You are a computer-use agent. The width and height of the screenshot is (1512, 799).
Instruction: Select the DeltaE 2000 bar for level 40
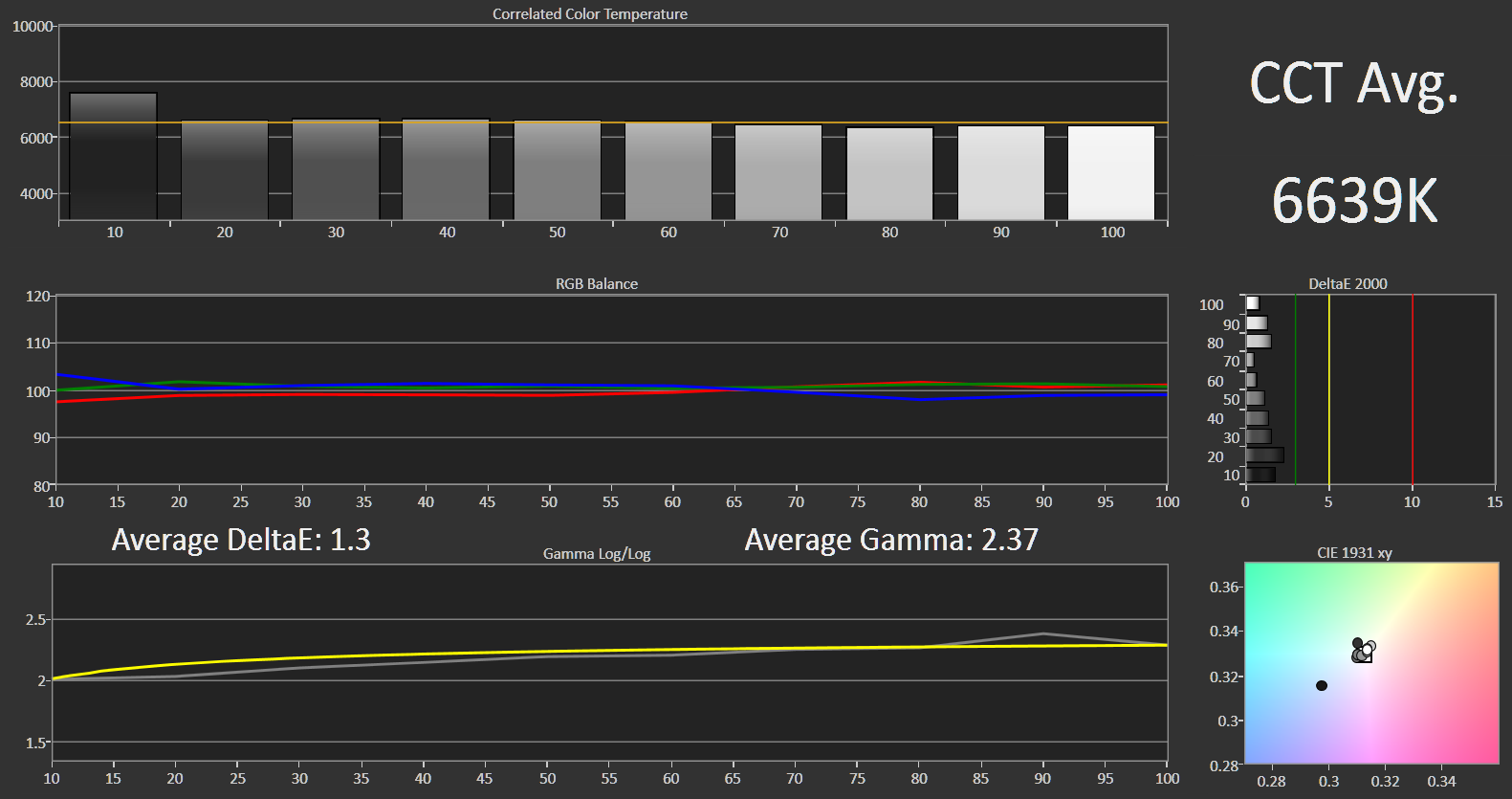[x=1257, y=417]
